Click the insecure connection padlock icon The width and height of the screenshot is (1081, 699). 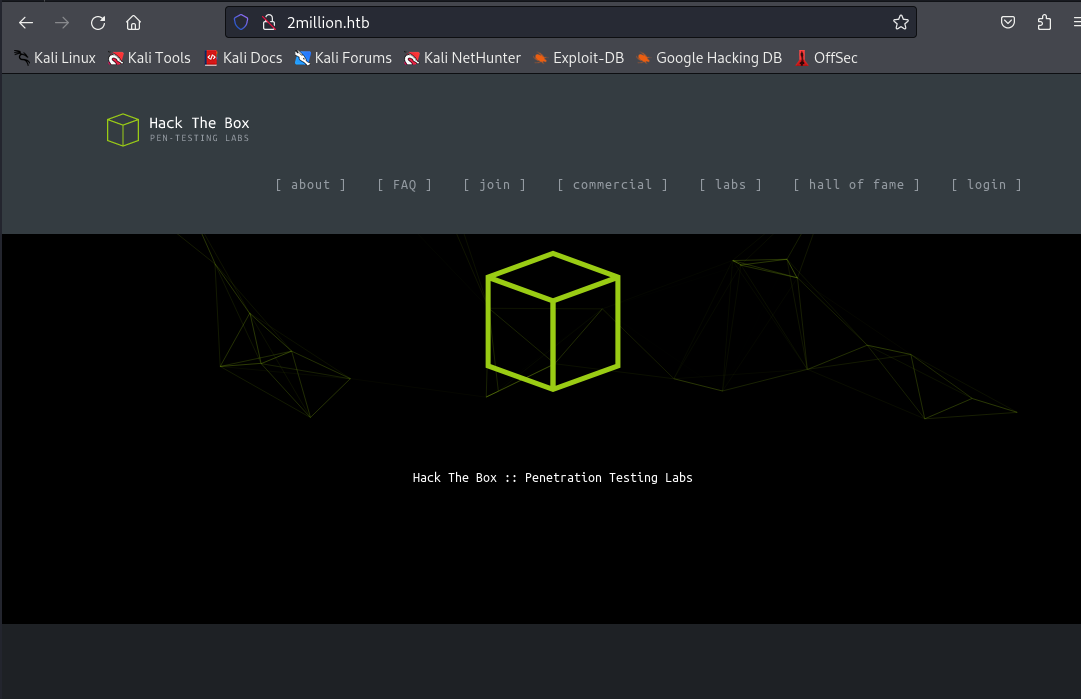267,23
